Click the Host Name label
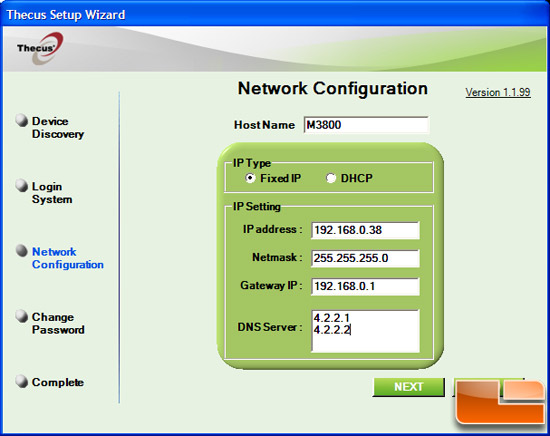Screen dimensions: 550x436 (264, 125)
